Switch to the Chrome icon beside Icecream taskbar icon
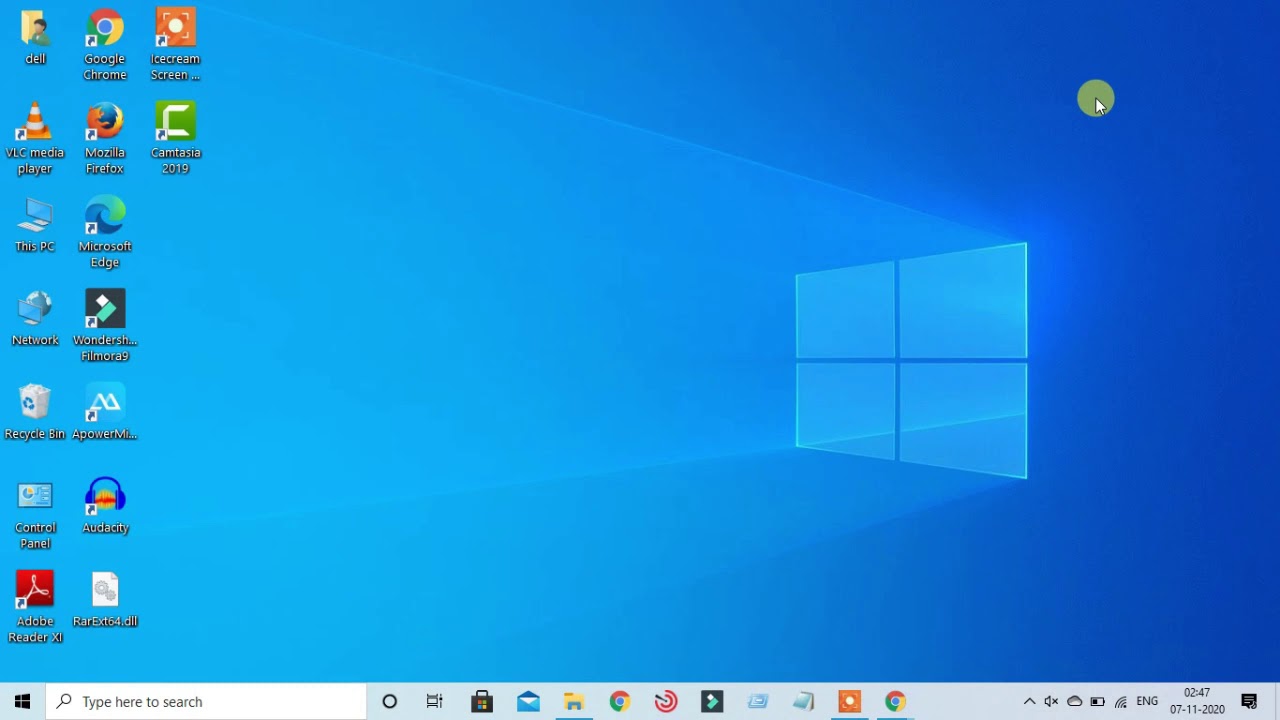Viewport: 1280px width, 720px height. pos(895,701)
